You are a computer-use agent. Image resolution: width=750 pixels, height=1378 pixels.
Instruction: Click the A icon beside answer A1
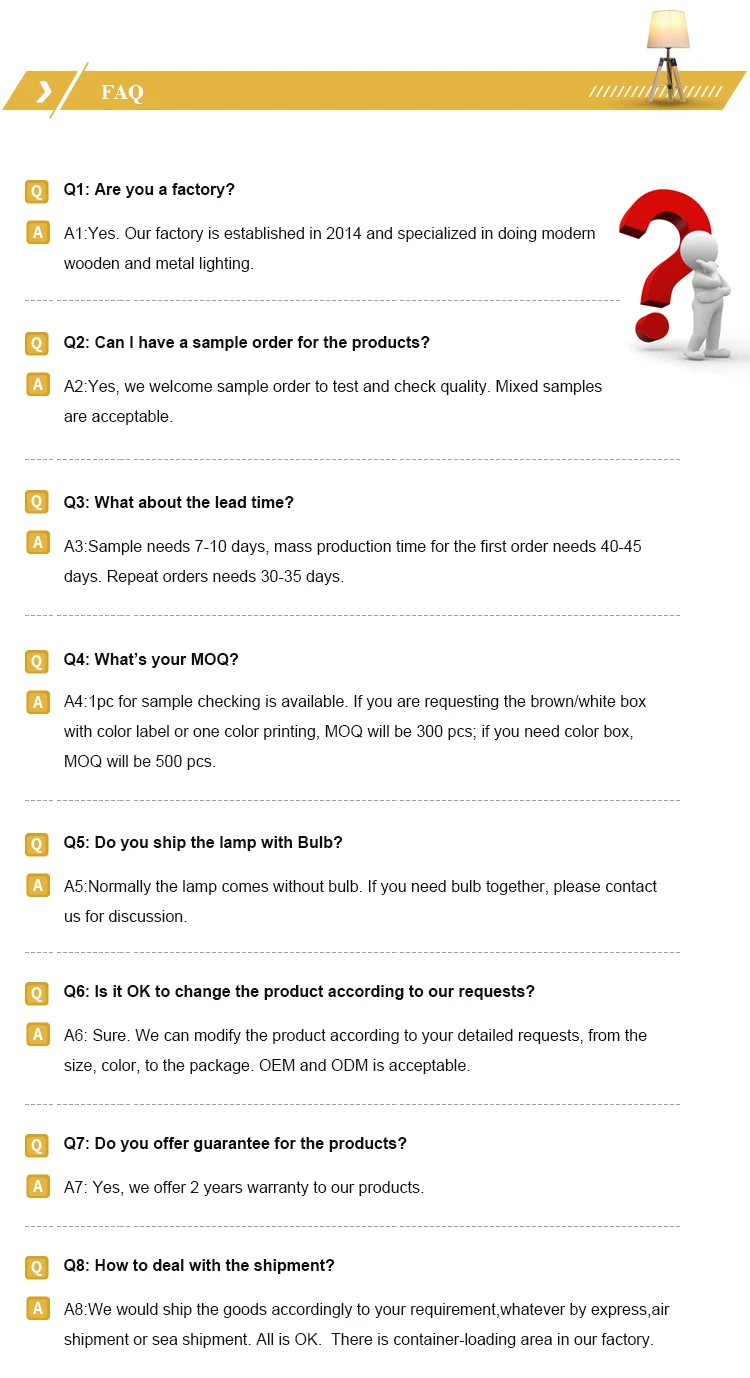37,233
